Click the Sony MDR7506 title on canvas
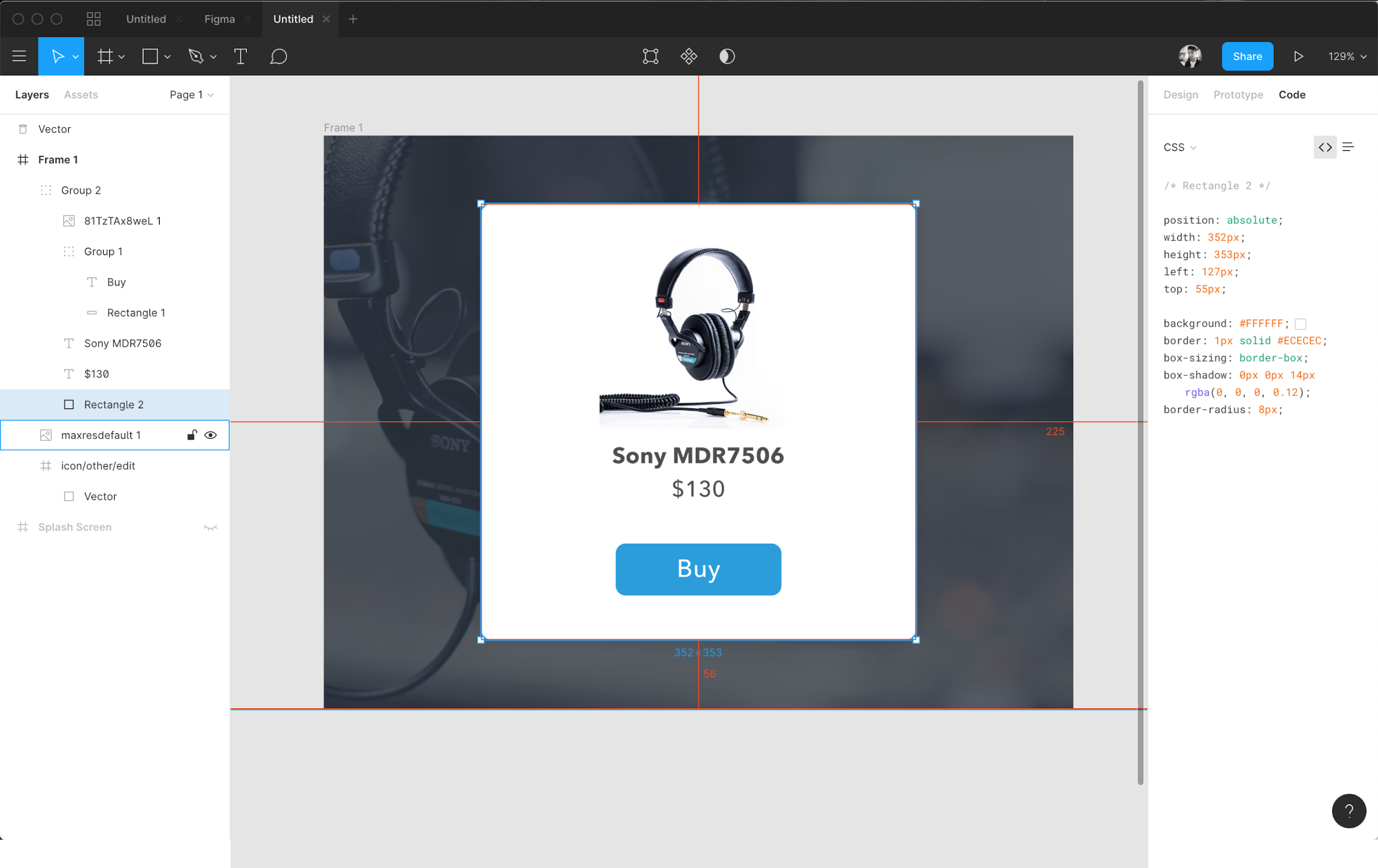This screenshot has height=868, width=1378. (698, 456)
